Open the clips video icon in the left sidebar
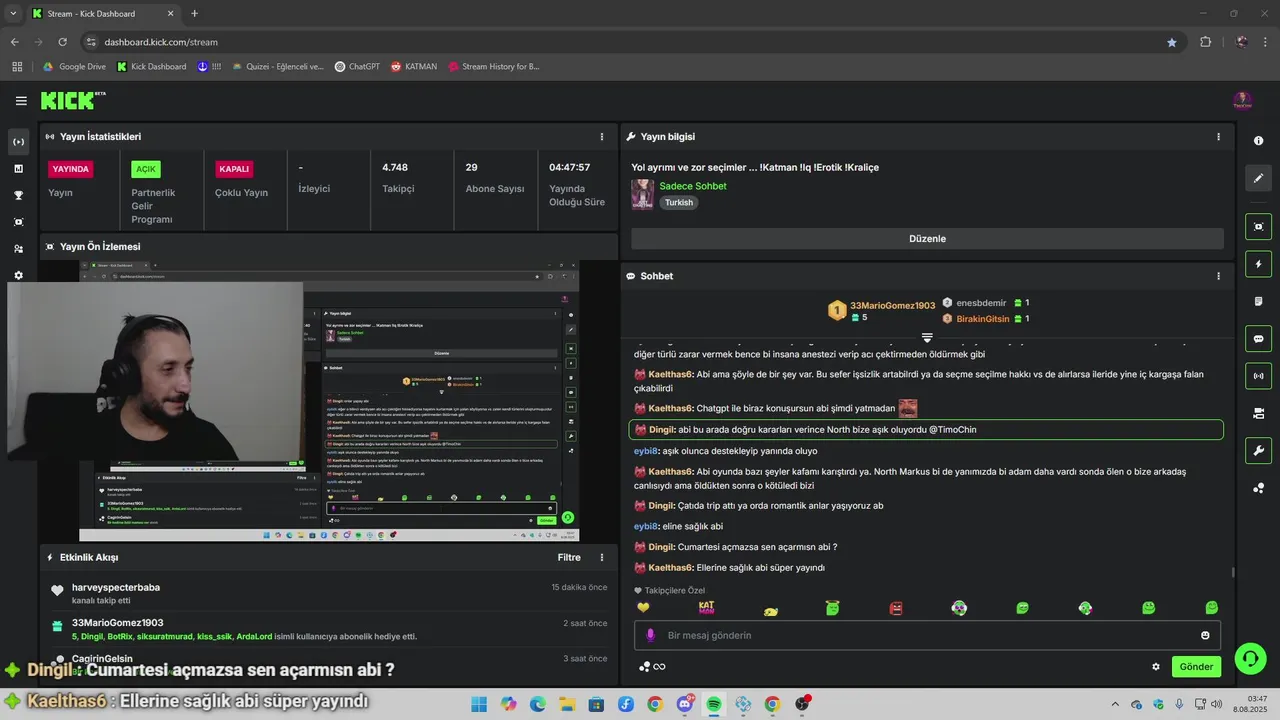Image resolution: width=1280 pixels, height=720 pixels. point(19,222)
